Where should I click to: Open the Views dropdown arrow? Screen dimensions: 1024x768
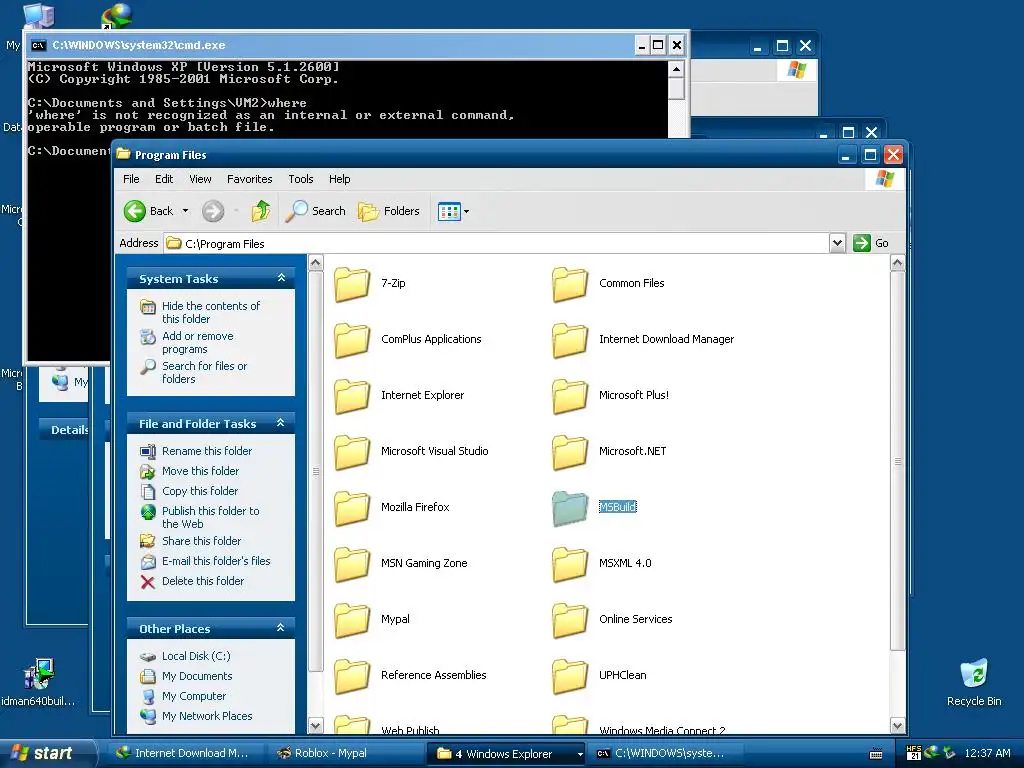click(x=466, y=212)
